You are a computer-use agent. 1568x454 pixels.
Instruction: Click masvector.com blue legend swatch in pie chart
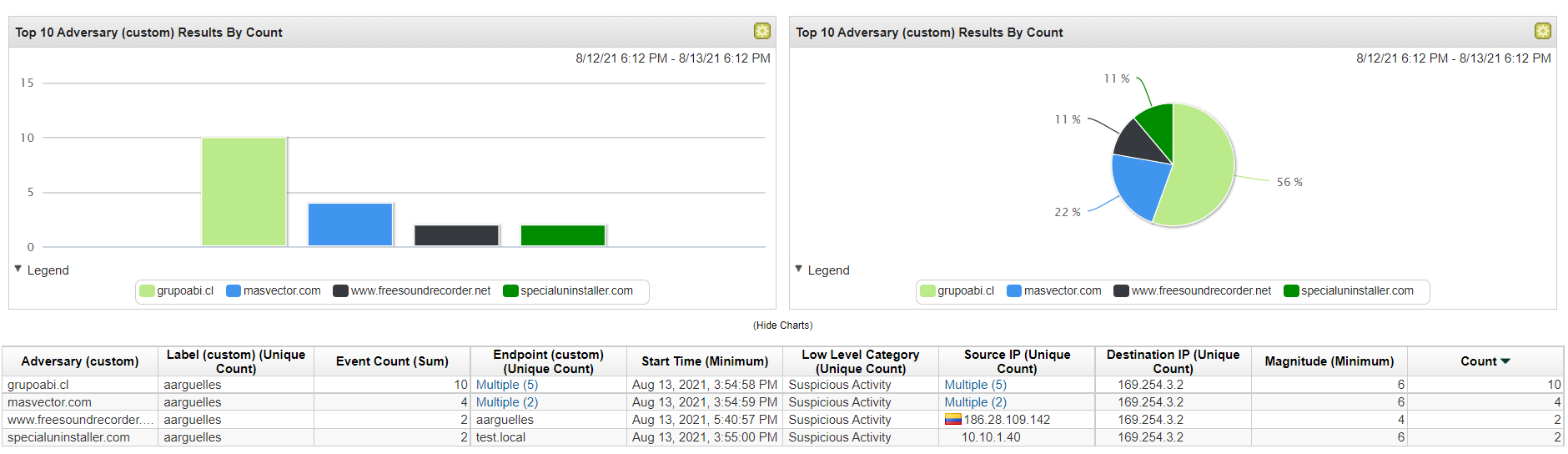click(x=1014, y=291)
